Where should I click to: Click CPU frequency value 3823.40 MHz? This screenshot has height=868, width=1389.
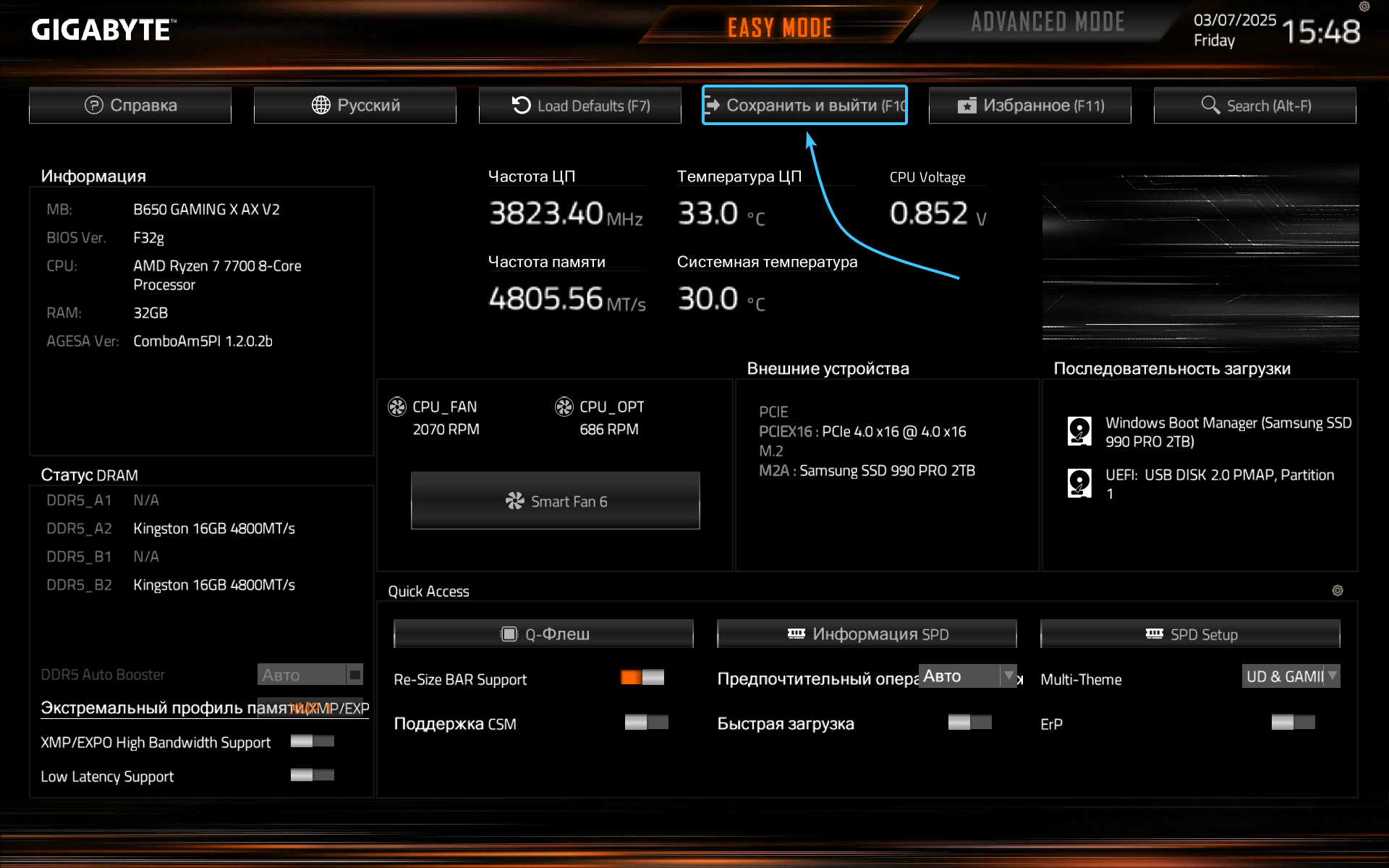coord(566,214)
